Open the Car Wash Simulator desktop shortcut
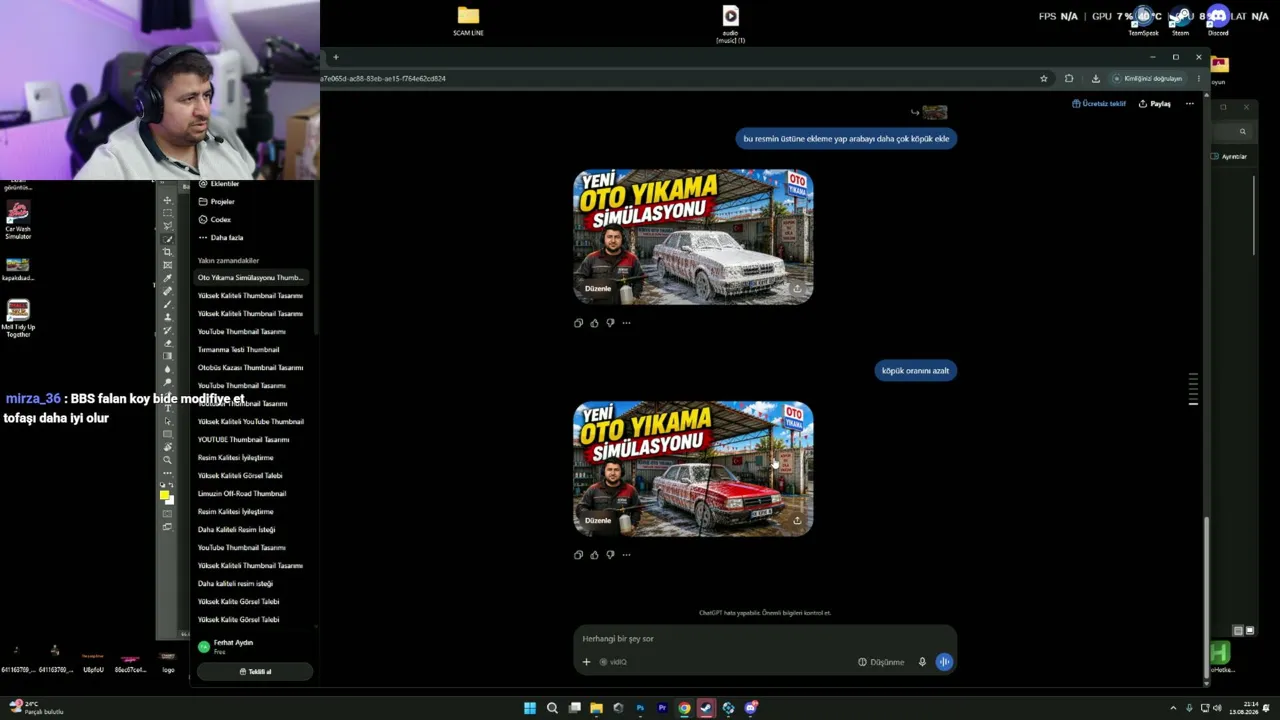The width and height of the screenshot is (1280, 720). (x=18, y=220)
